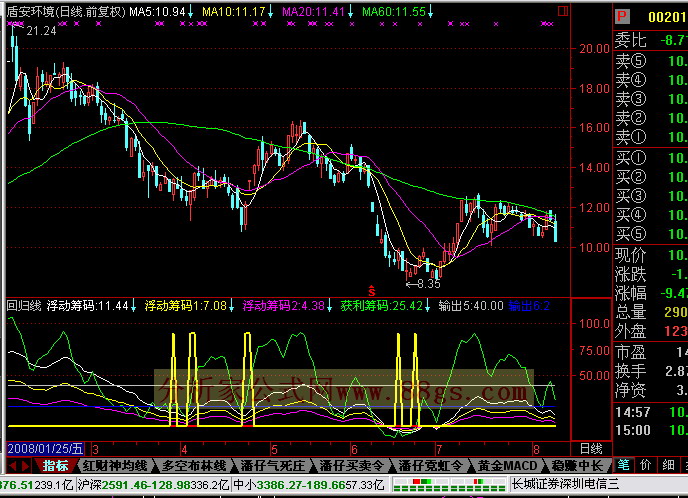This screenshot has width=688, height=498.
Task: Click the 浮动筹码:11.44 indicator value
Action: 88,306
